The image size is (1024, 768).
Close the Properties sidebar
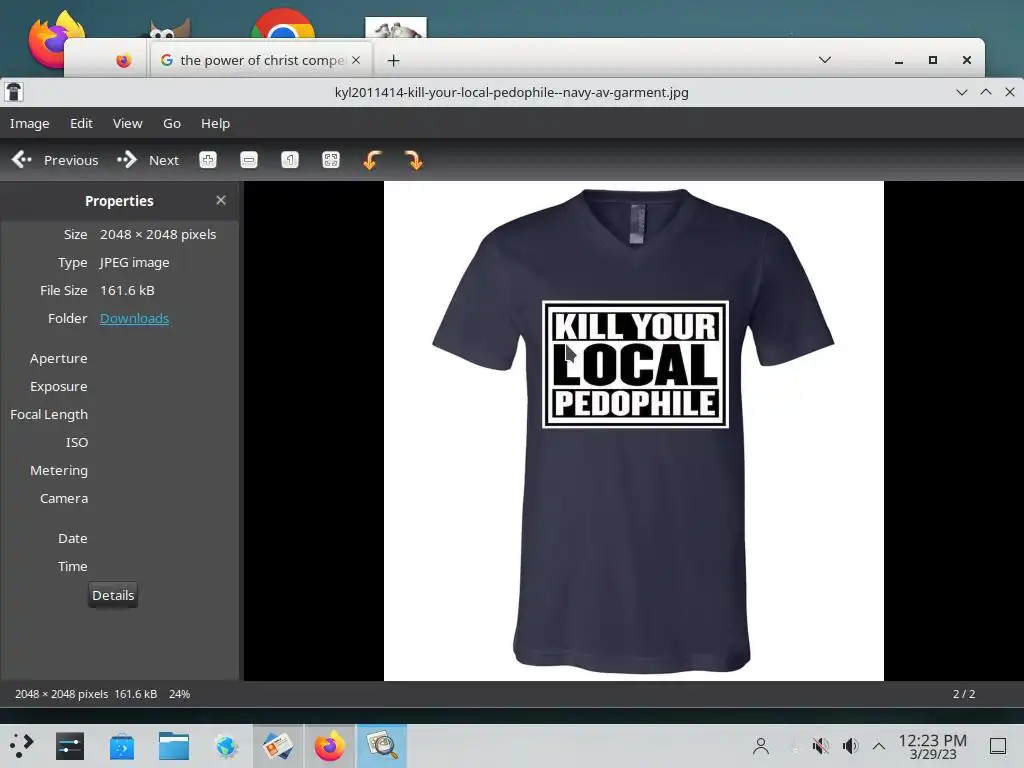pos(221,200)
